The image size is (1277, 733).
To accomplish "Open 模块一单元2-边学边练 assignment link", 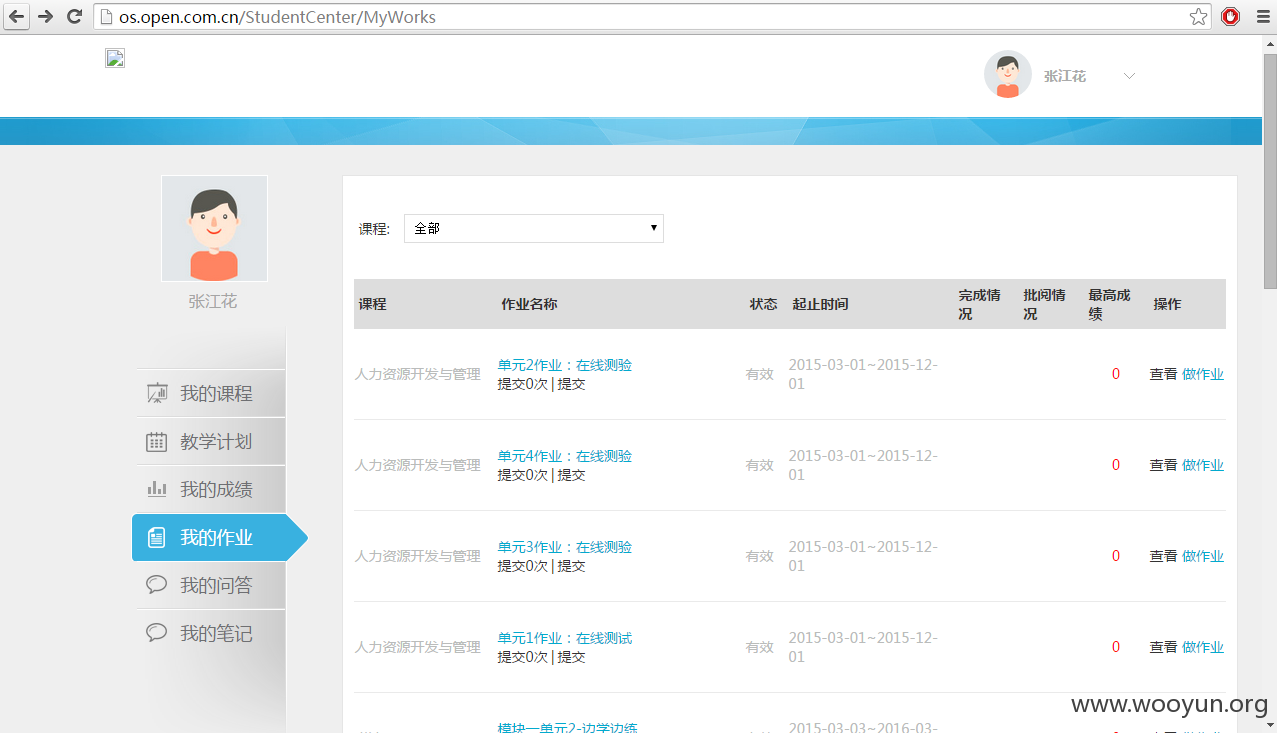I will tap(568, 727).
